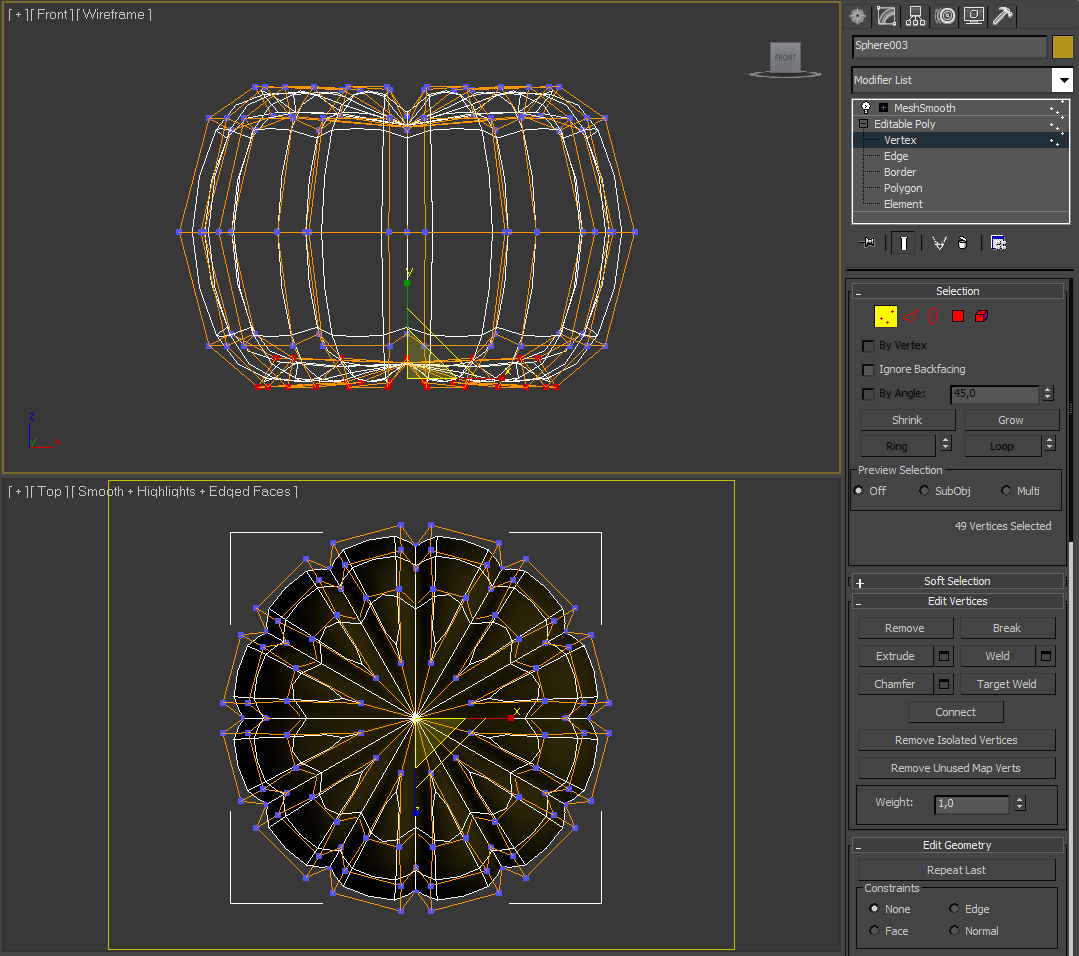Image resolution: width=1079 pixels, height=956 pixels.
Task: Open Chamfer settings box
Action: coord(943,684)
